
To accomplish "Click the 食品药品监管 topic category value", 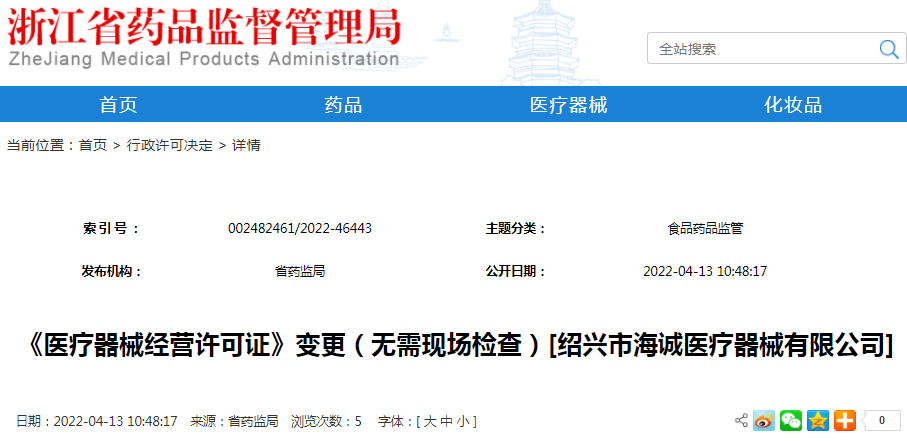I will tap(705, 229).
